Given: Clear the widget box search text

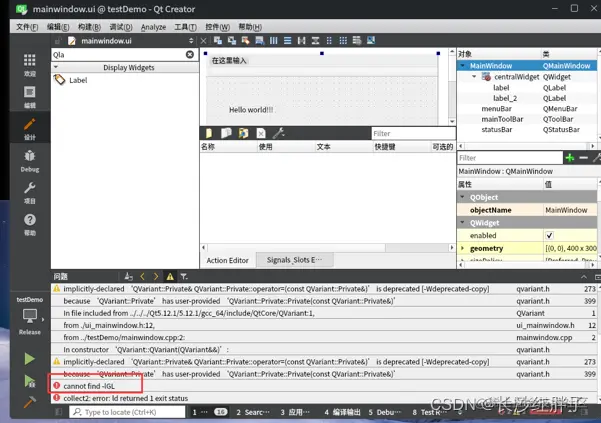Looking at the screenshot, I should (x=190, y=54).
